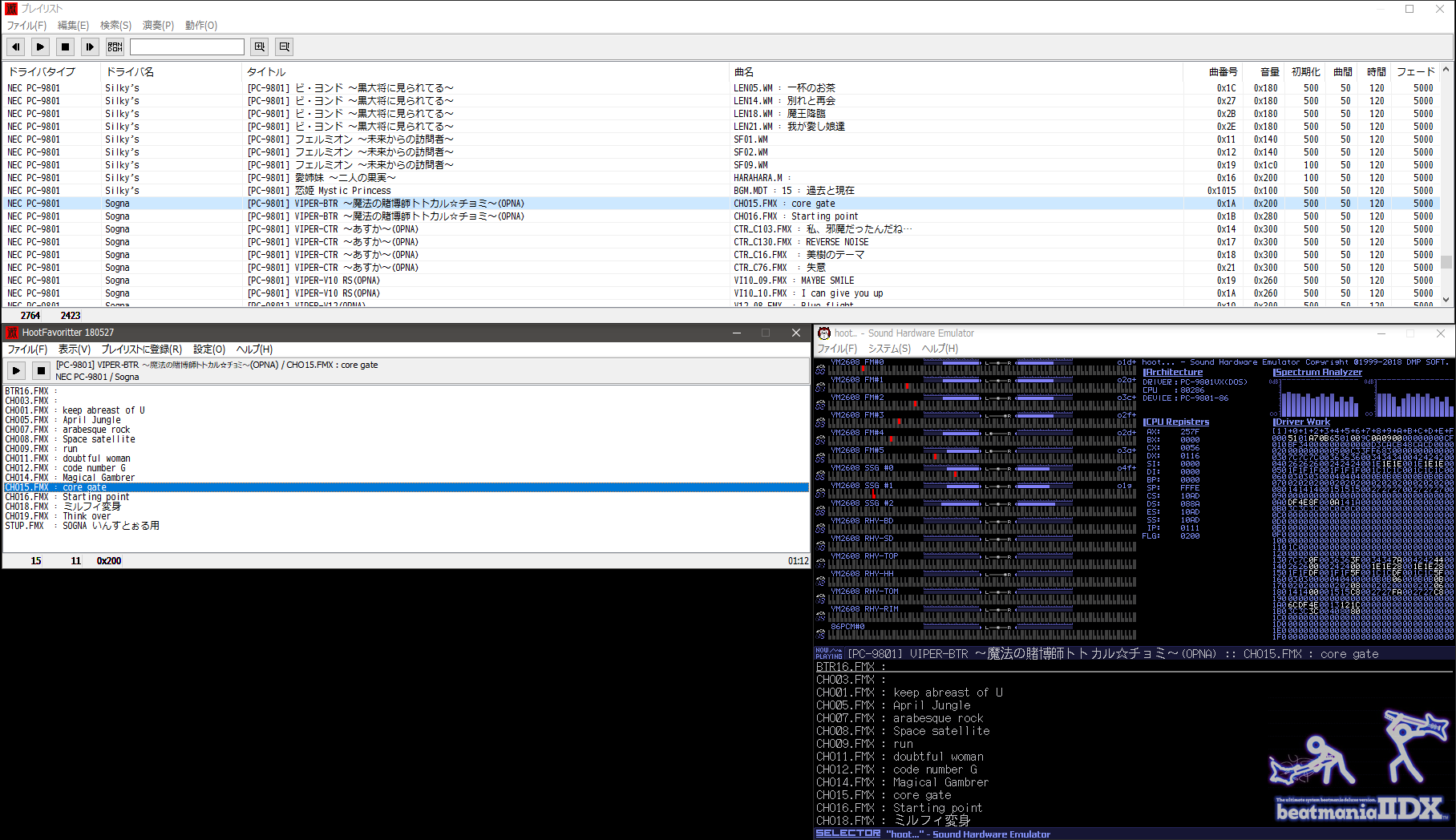Viewport: 1456px width, 840px height.
Task: Click the hoot owl icon in emulator title bar
Action: click(823, 333)
